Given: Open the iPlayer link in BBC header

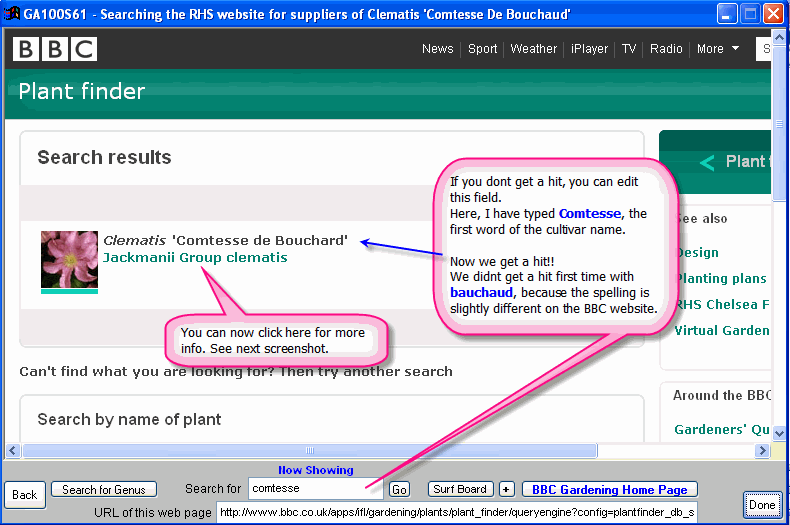Looking at the screenshot, I should point(589,49).
